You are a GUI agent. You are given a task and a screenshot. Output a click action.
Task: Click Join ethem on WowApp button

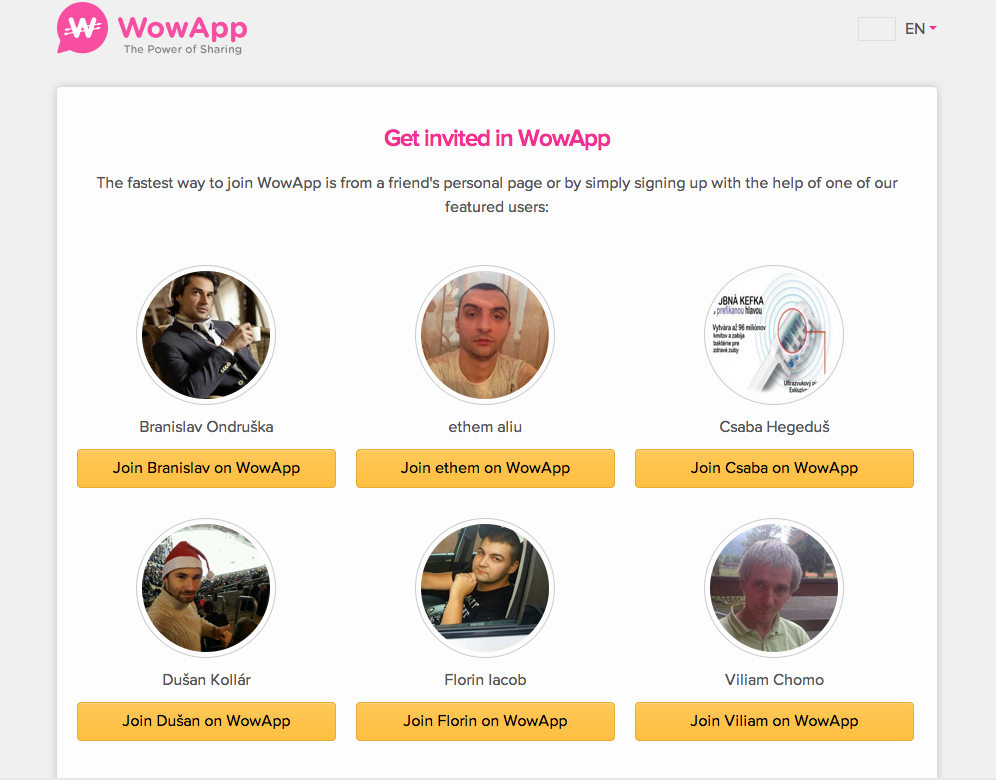pos(485,468)
